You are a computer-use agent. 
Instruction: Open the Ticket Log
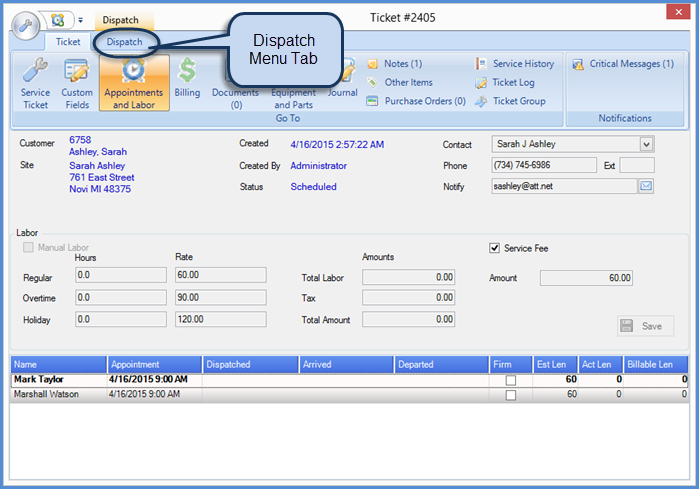click(505, 82)
